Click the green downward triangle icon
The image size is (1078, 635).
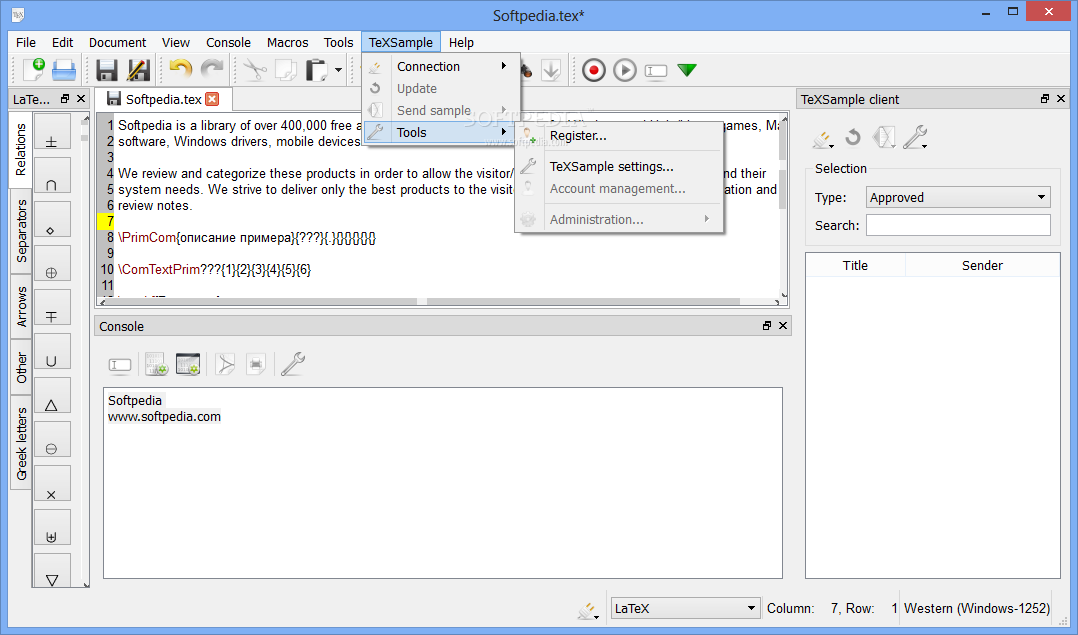coord(687,69)
